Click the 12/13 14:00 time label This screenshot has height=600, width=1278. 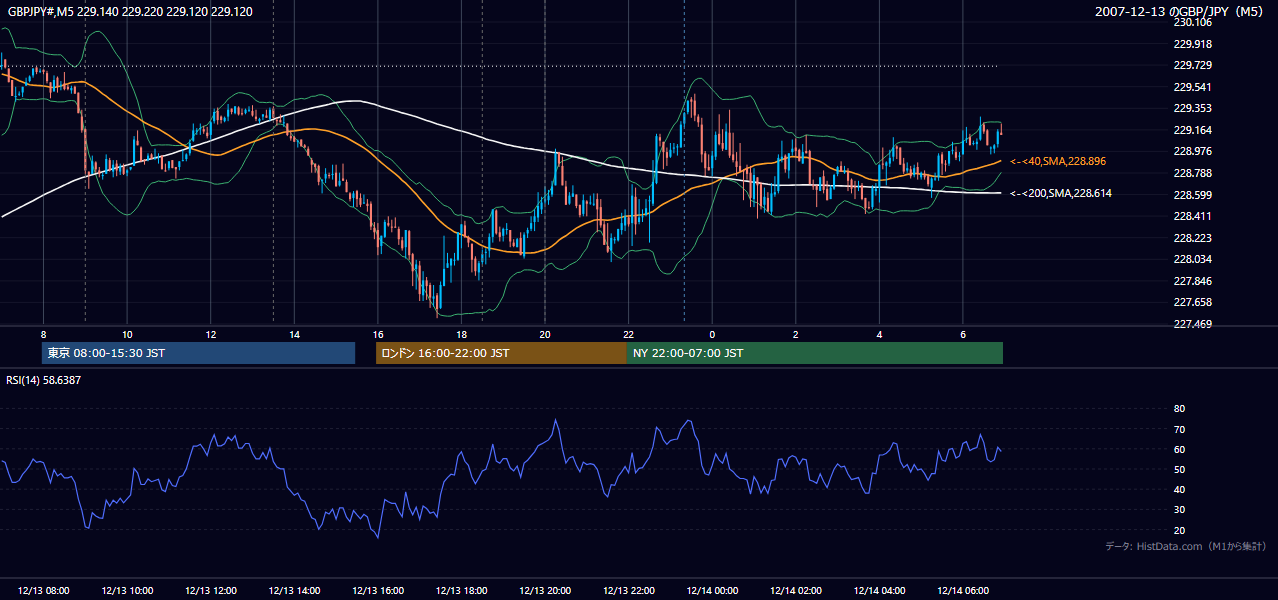[x=294, y=591]
